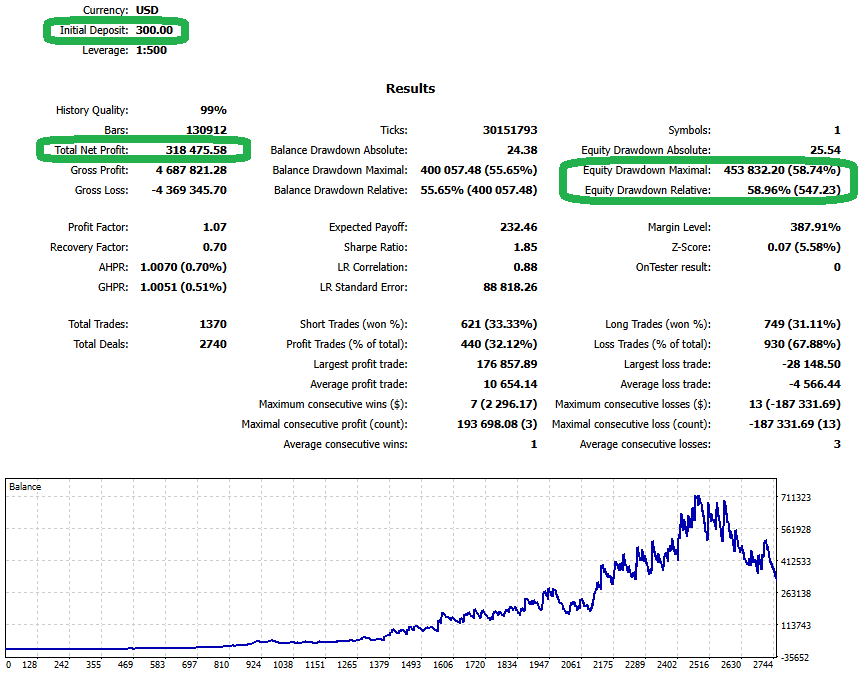This screenshot has width=863, height=675.
Task: Click the Profit Factor value 1.07
Action: pos(213,227)
